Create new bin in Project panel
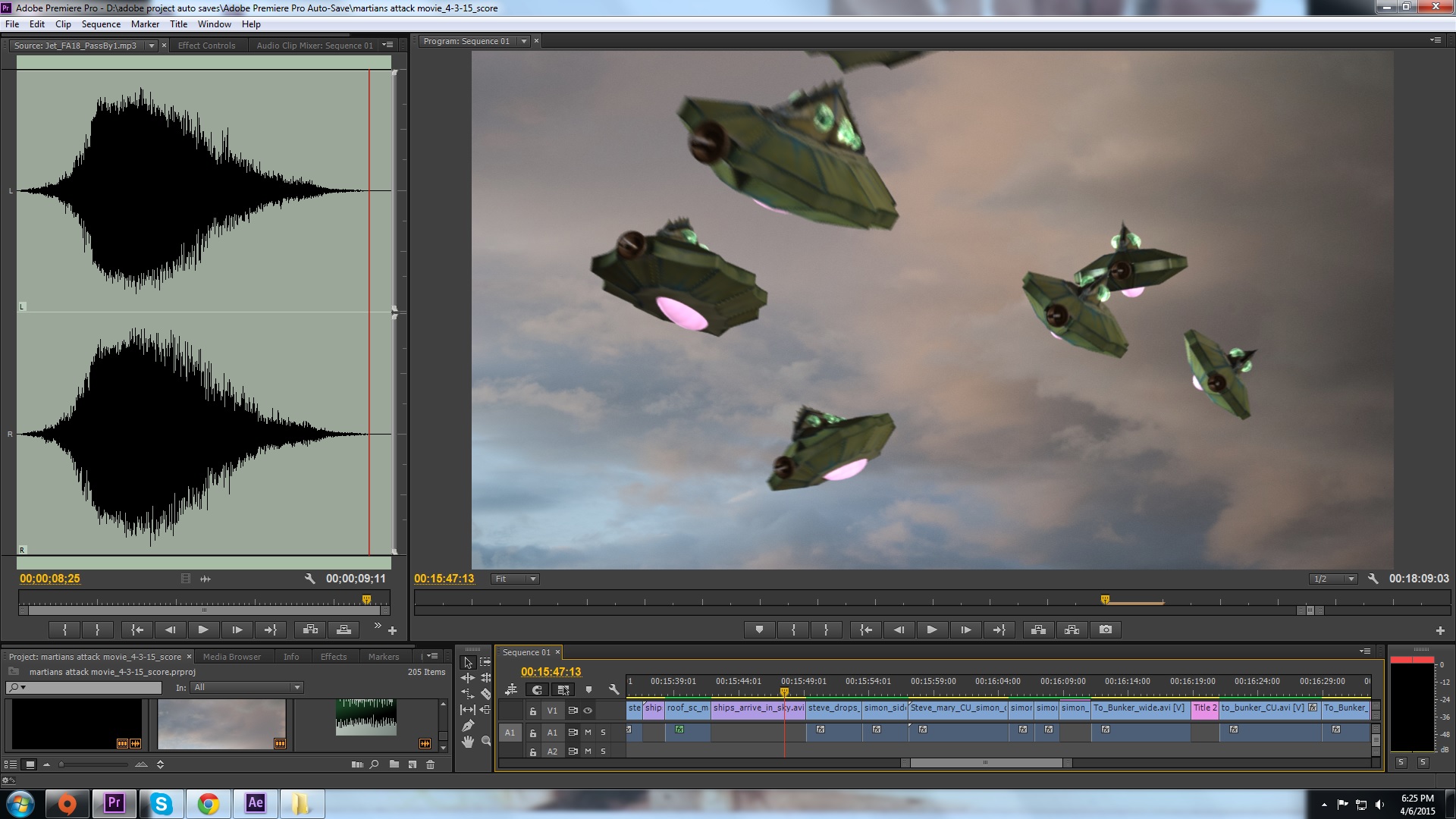Viewport: 1456px width, 819px height. [394, 764]
